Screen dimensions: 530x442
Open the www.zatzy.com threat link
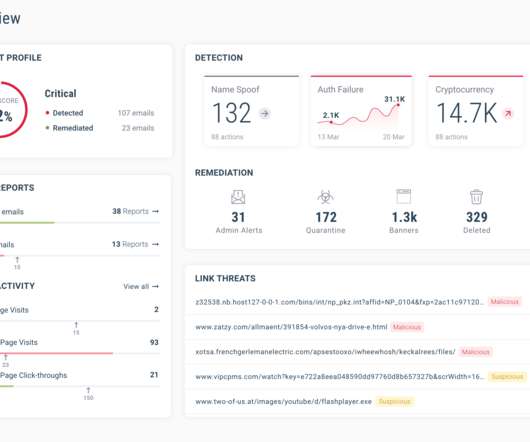291,327
